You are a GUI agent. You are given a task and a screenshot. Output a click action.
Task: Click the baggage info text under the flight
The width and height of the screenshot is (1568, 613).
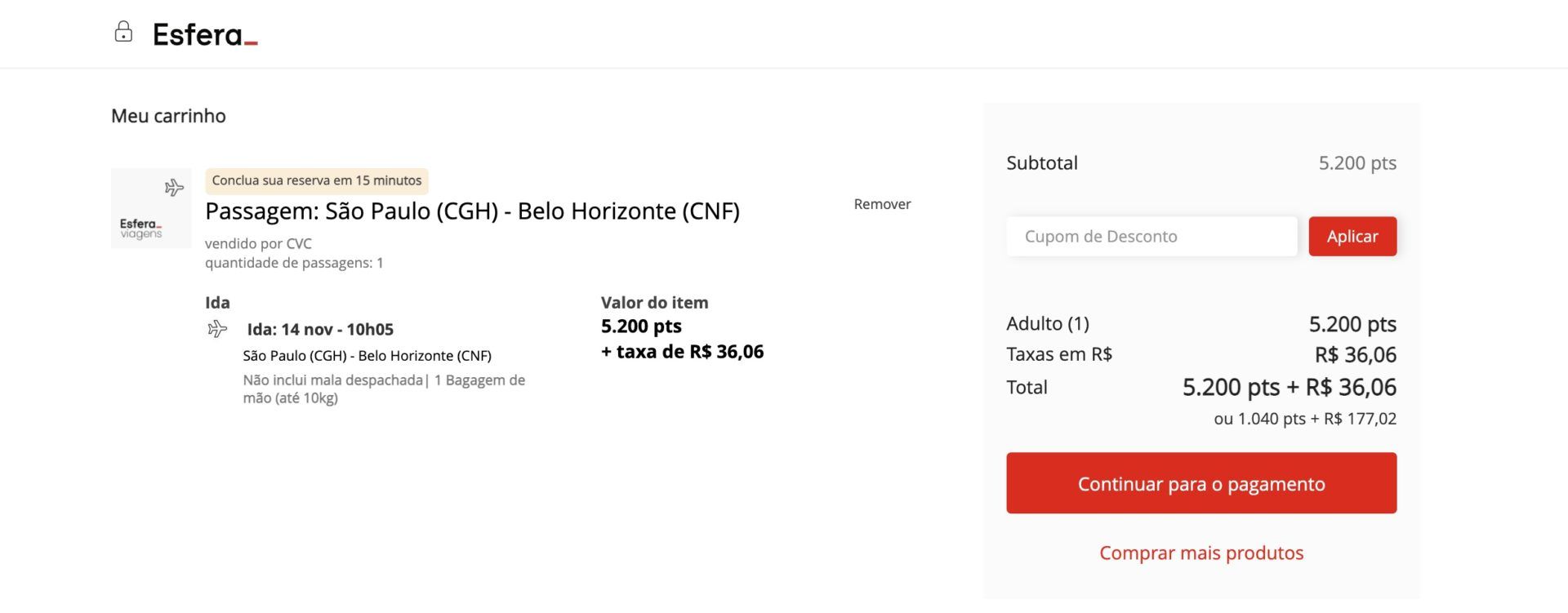click(x=384, y=389)
